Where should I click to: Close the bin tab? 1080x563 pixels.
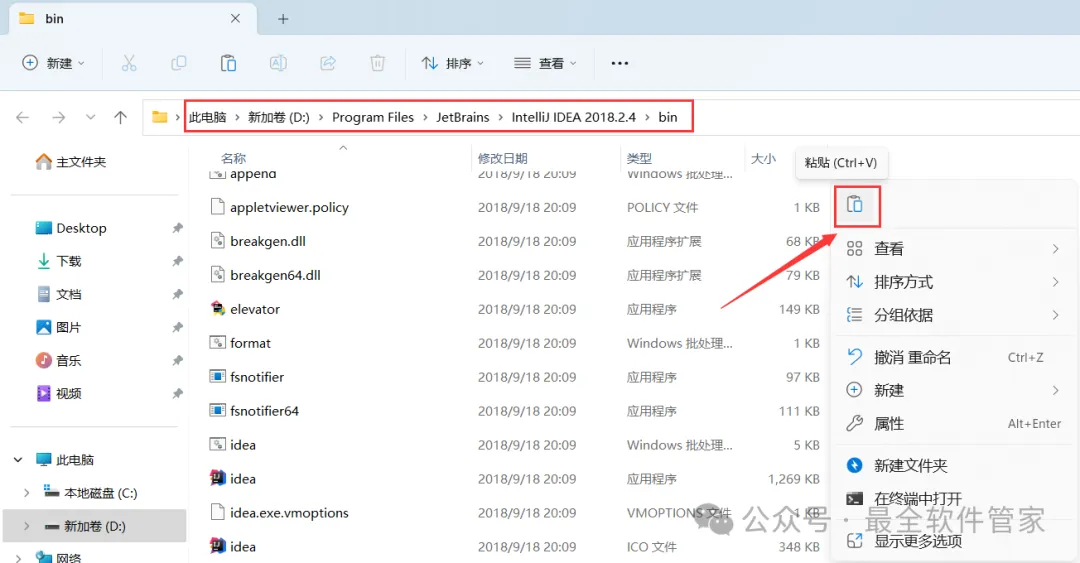click(235, 19)
